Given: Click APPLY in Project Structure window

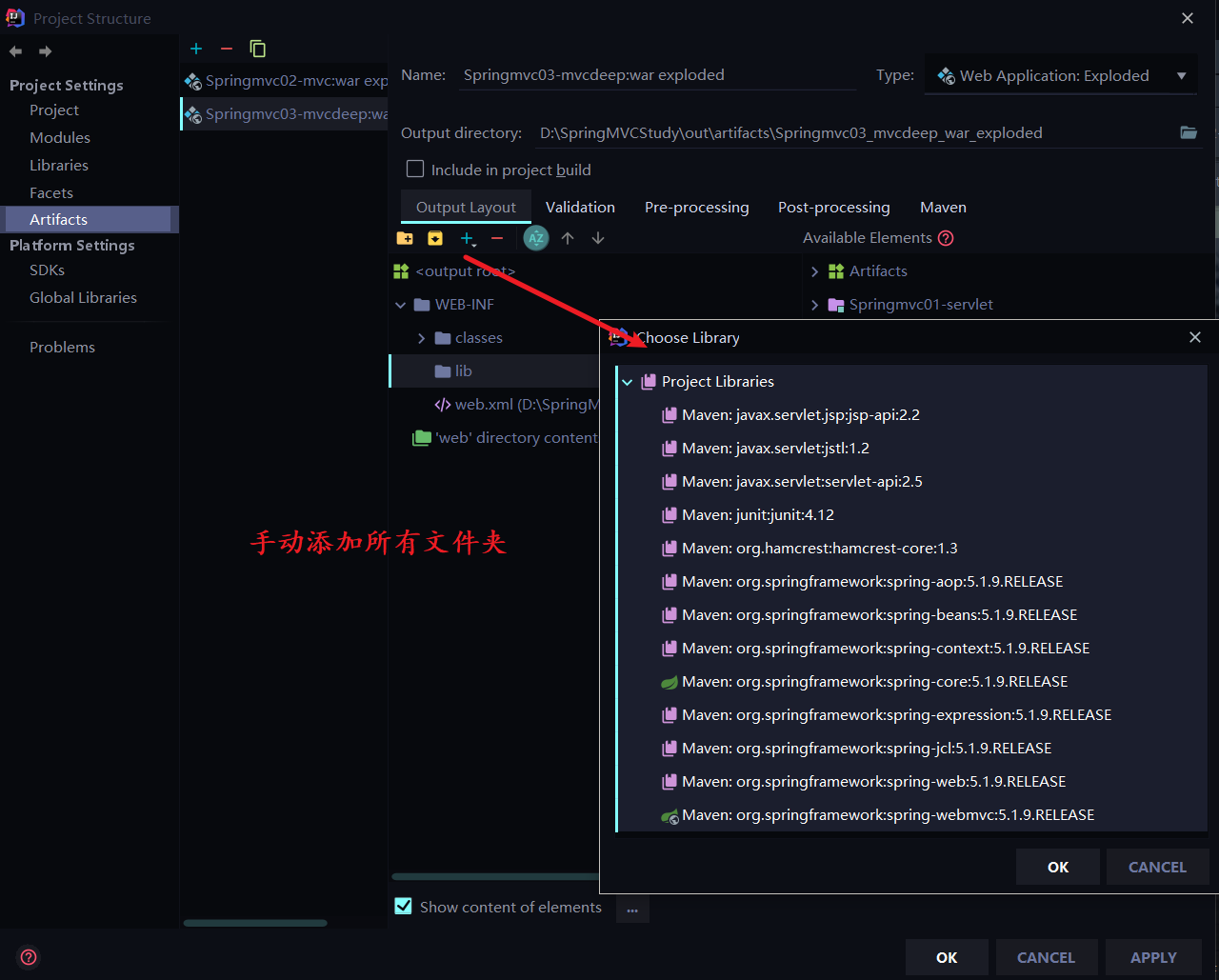Looking at the screenshot, I should [1153, 957].
